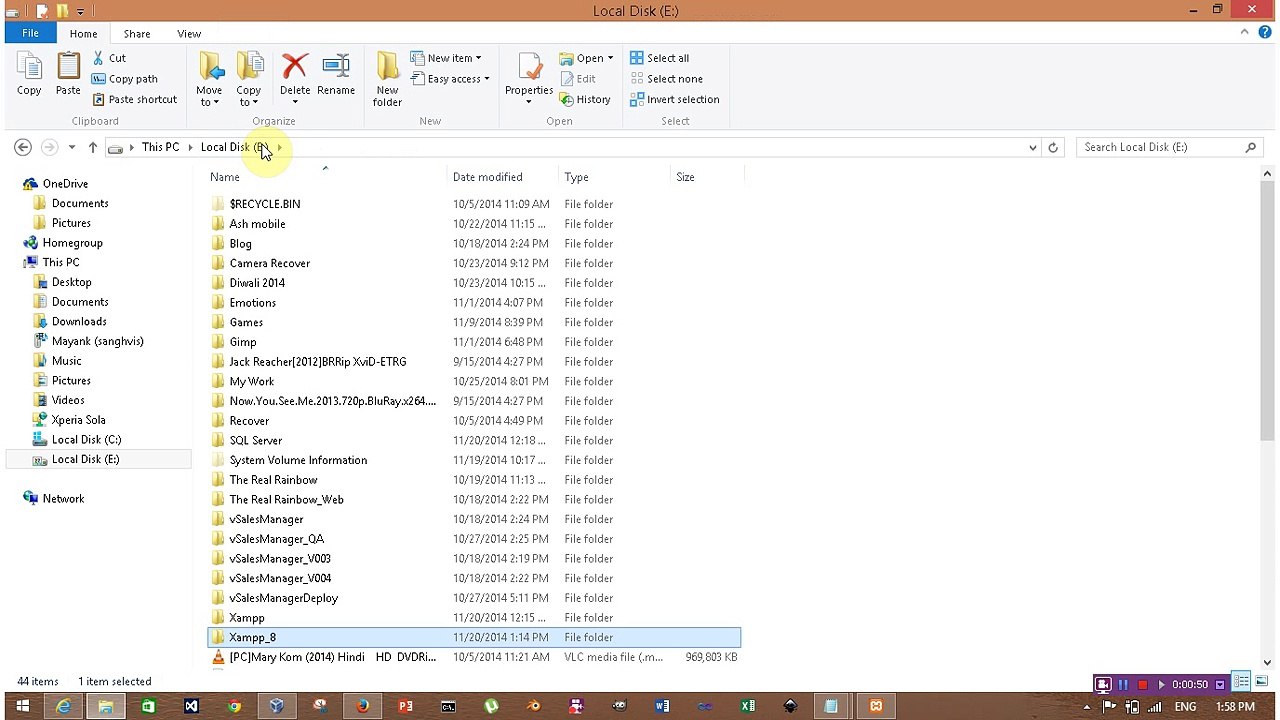Viewport: 1280px width, 720px height.
Task: Create a New folder from the ribbon
Action: pos(387,79)
